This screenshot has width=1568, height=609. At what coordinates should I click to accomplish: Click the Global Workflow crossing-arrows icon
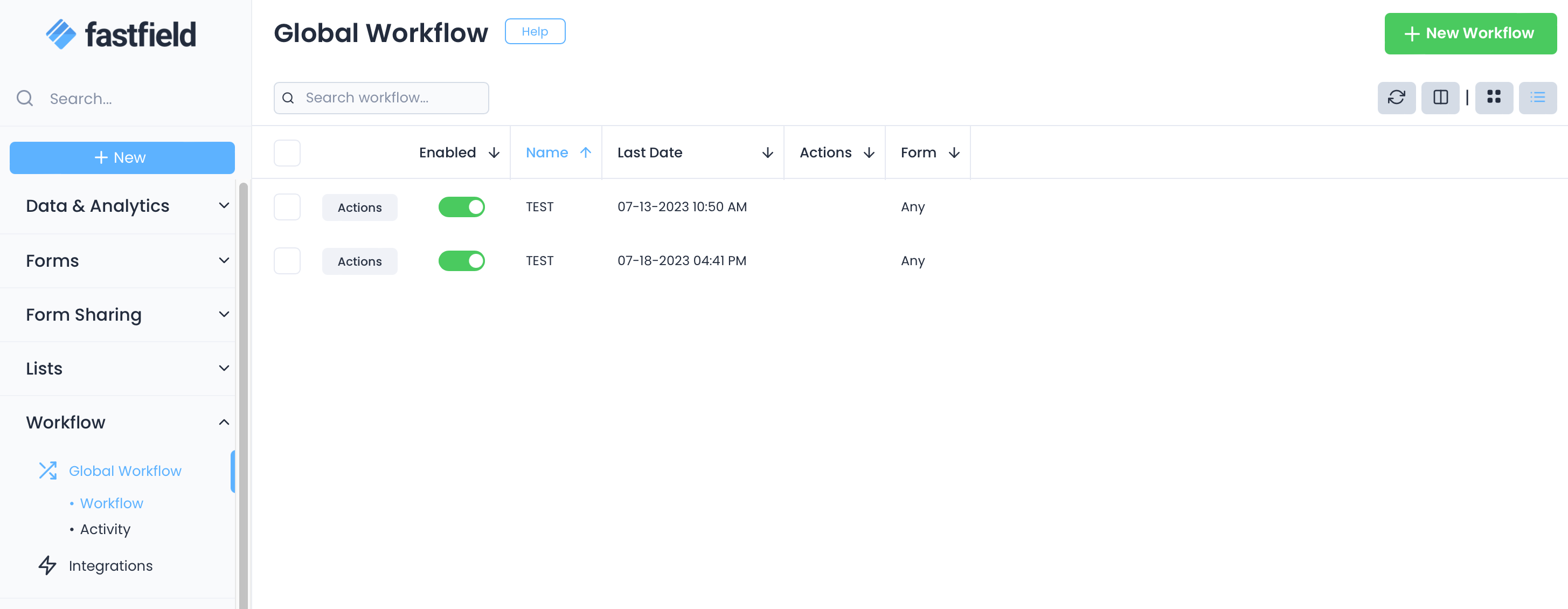47,470
